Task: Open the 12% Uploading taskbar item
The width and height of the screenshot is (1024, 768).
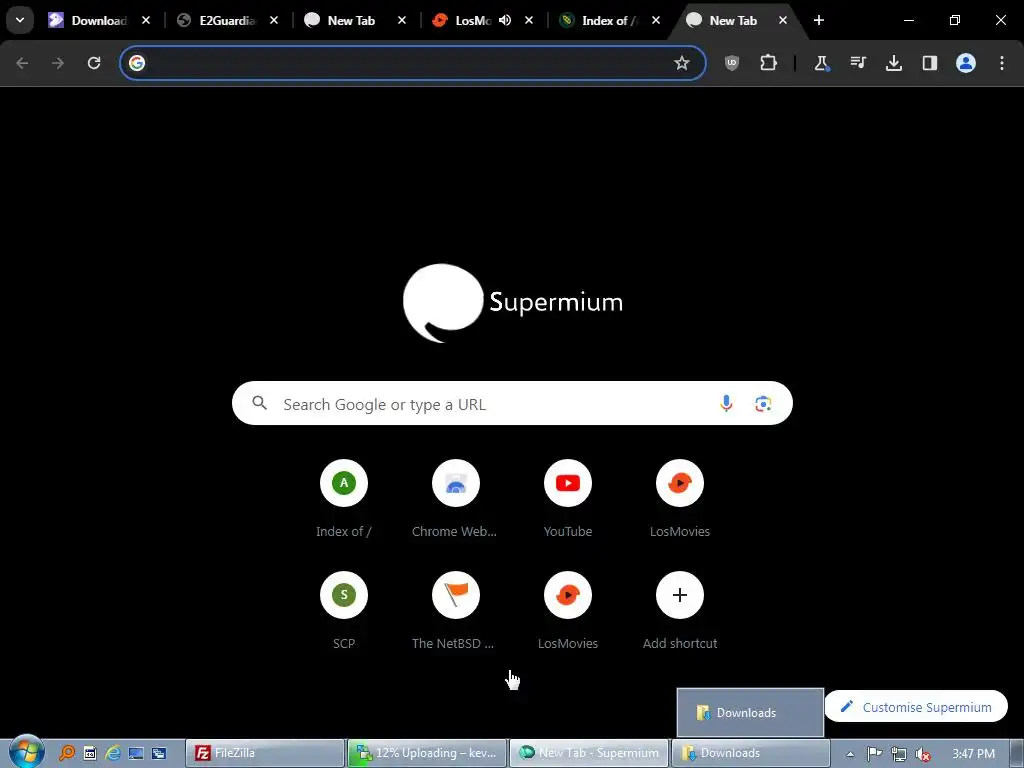Action: 427,753
